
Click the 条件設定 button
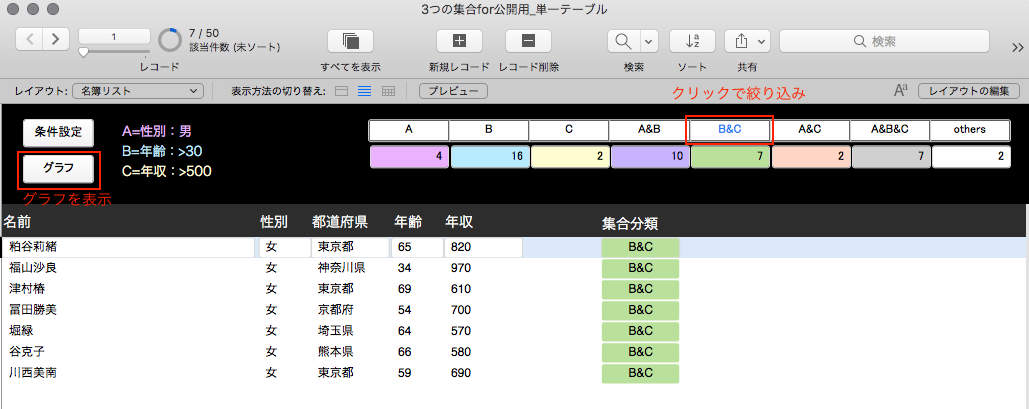[x=58, y=132]
